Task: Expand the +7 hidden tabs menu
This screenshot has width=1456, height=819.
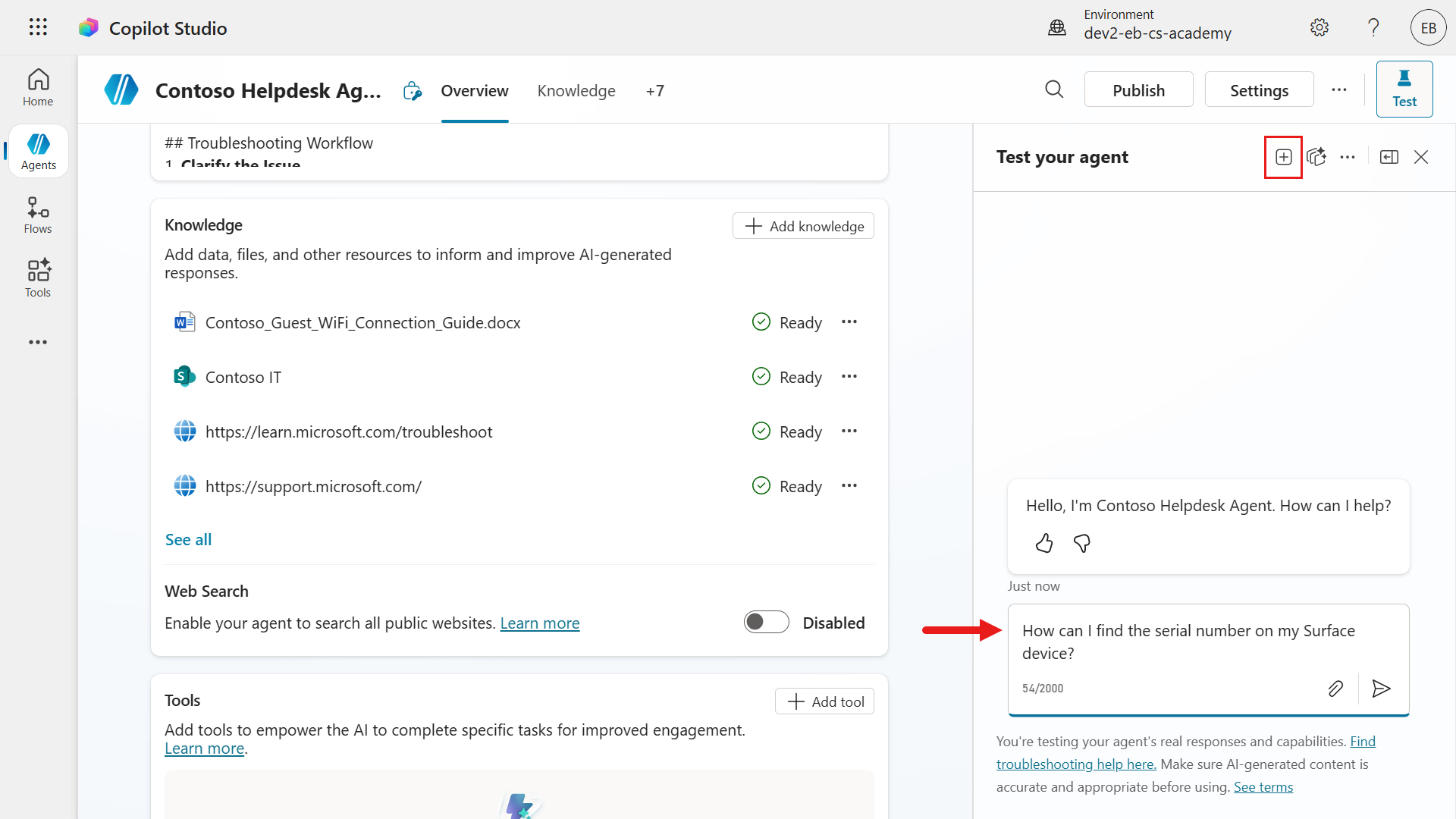Action: (x=654, y=91)
